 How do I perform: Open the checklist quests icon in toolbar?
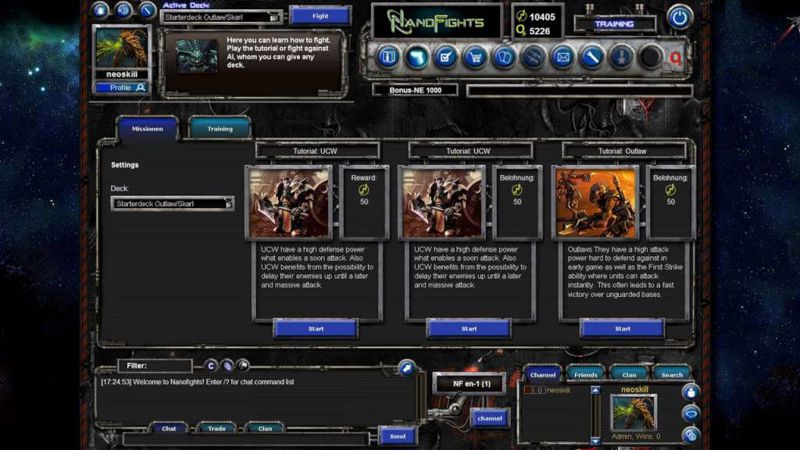pyautogui.click(x=446, y=57)
